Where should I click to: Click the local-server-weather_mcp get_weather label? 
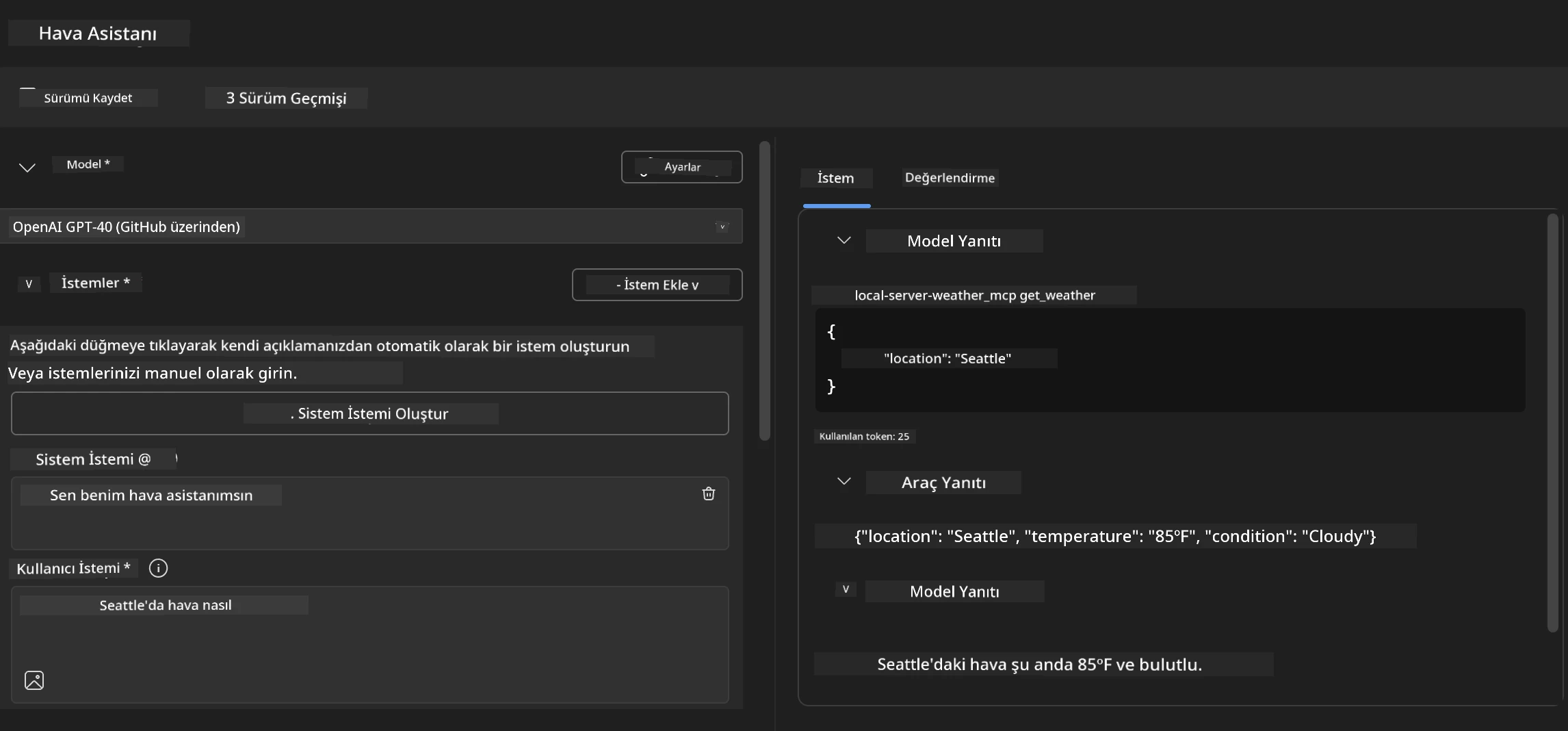click(974, 295)
